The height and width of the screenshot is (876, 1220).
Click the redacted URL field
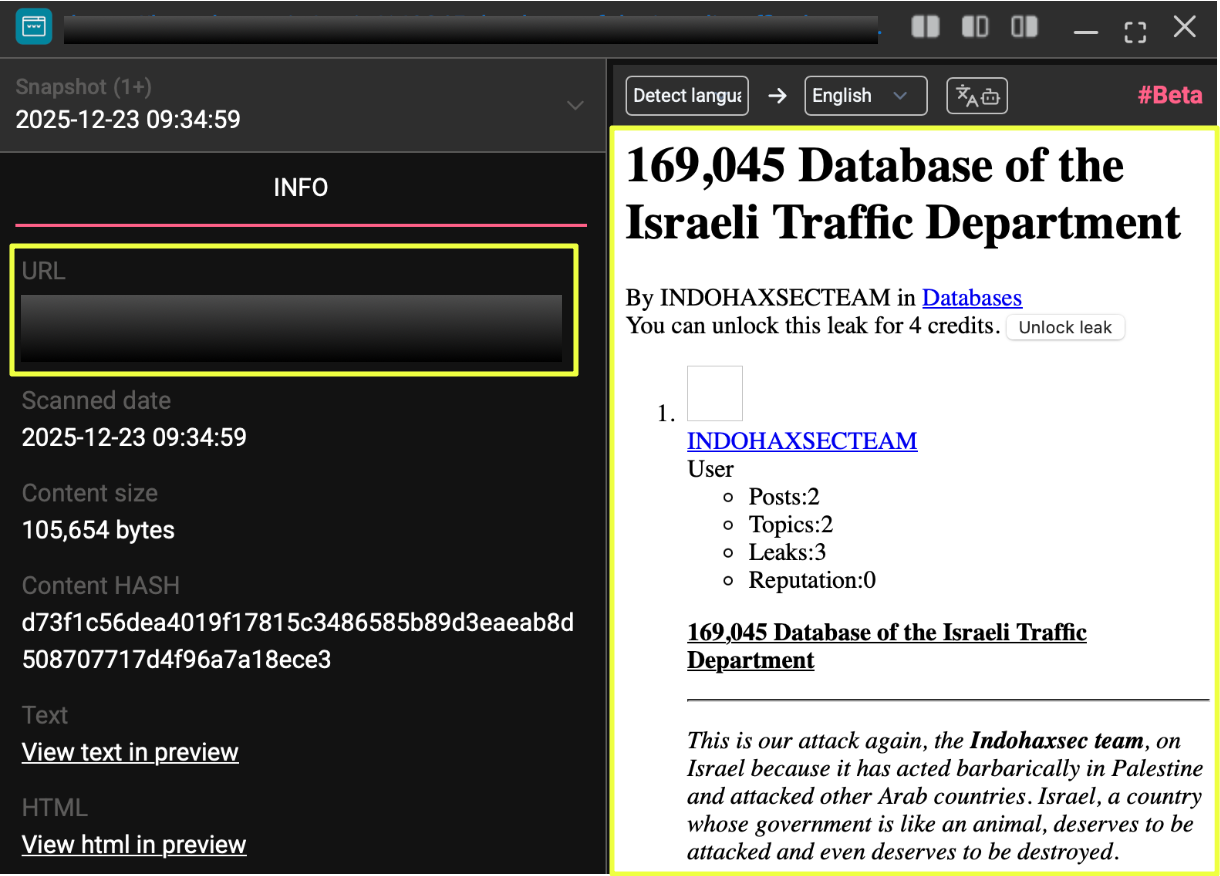(292, 327)
